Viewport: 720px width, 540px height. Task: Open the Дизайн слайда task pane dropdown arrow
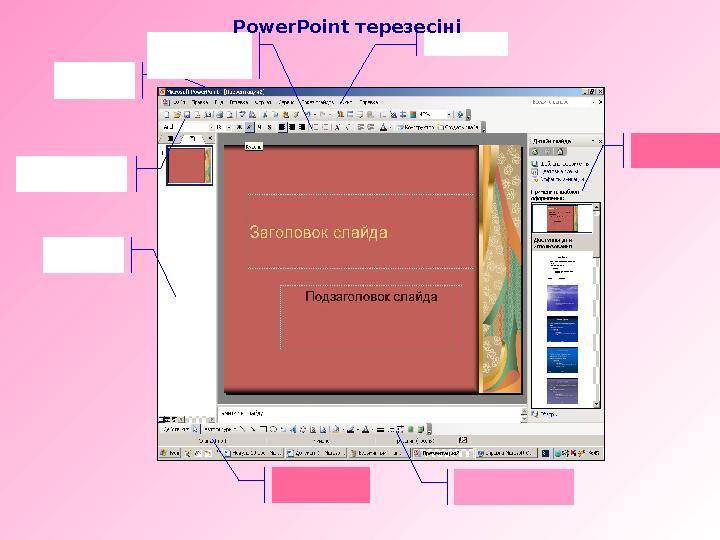coord(593,141)
